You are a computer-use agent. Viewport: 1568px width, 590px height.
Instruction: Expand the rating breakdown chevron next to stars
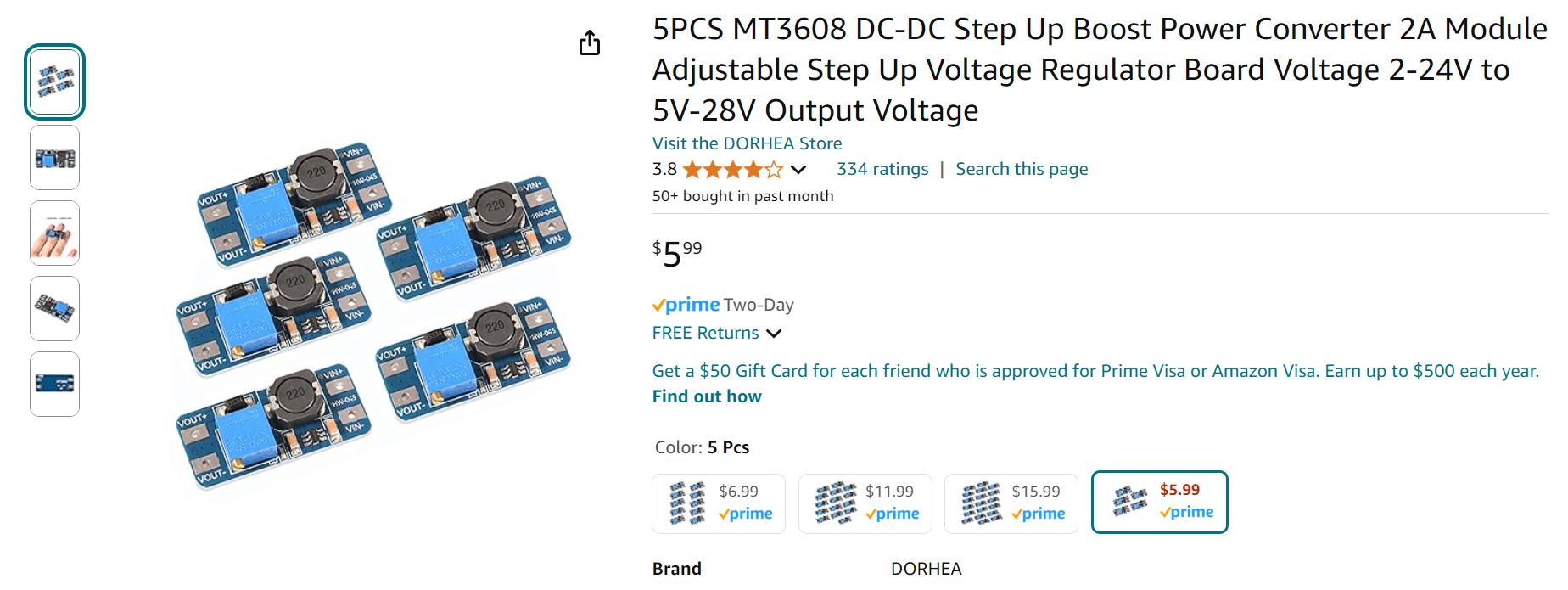[798, 170]
